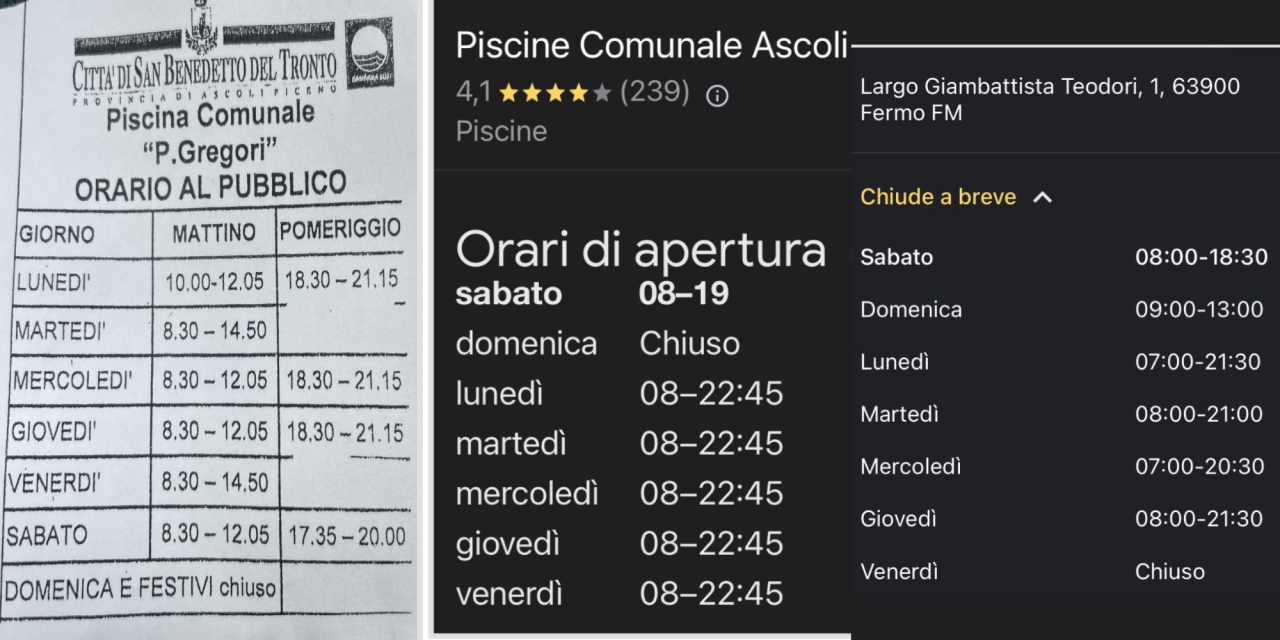Click the POMERIGGIO column header

(340, 229)
